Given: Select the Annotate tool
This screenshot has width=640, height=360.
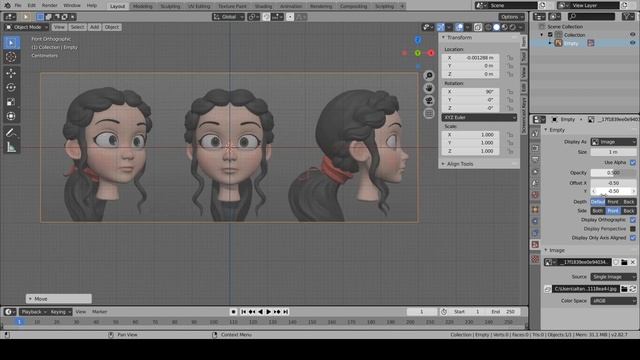Looking at the screenshot, I should 11,132.
